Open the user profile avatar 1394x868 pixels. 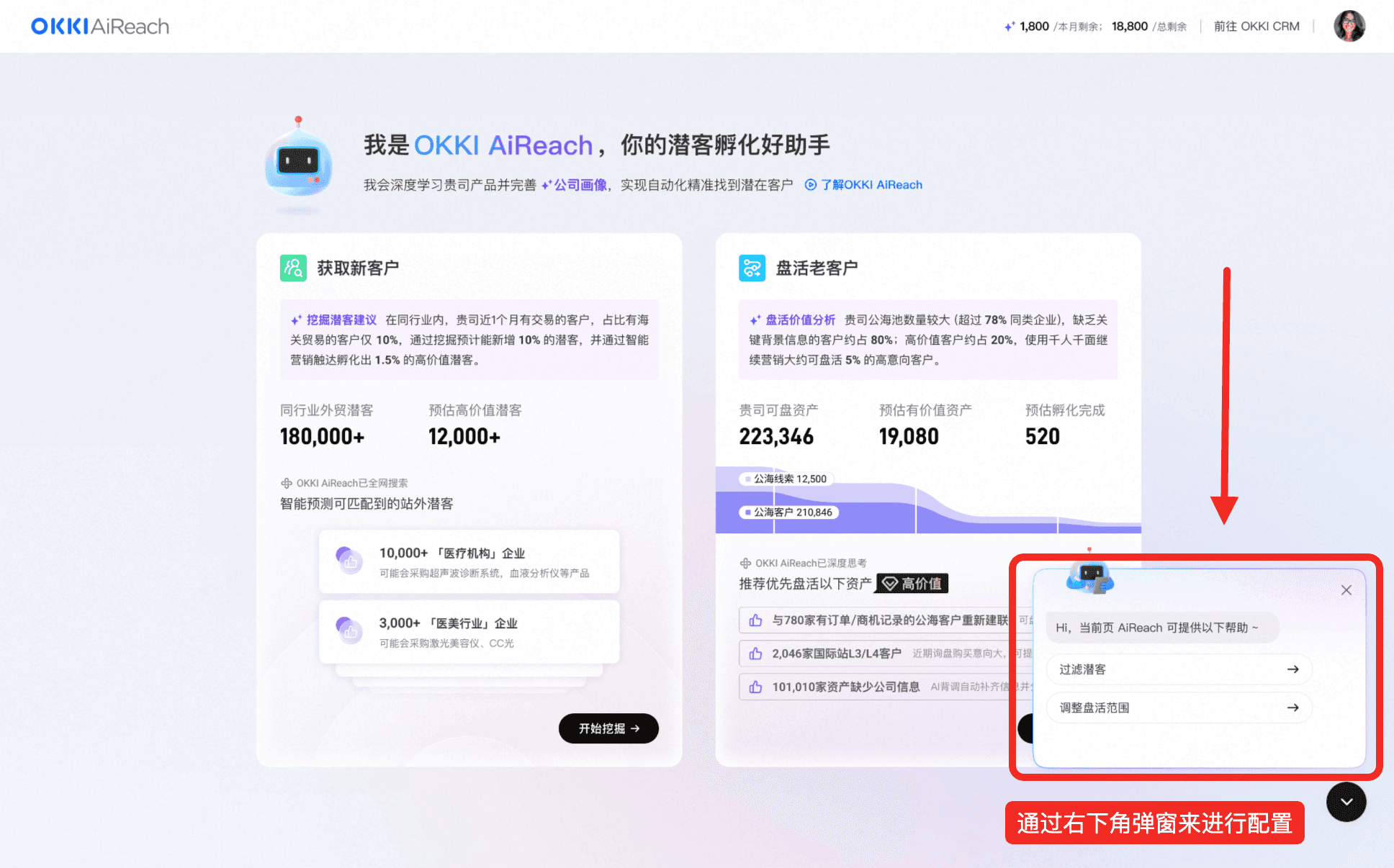(1349, 27)
